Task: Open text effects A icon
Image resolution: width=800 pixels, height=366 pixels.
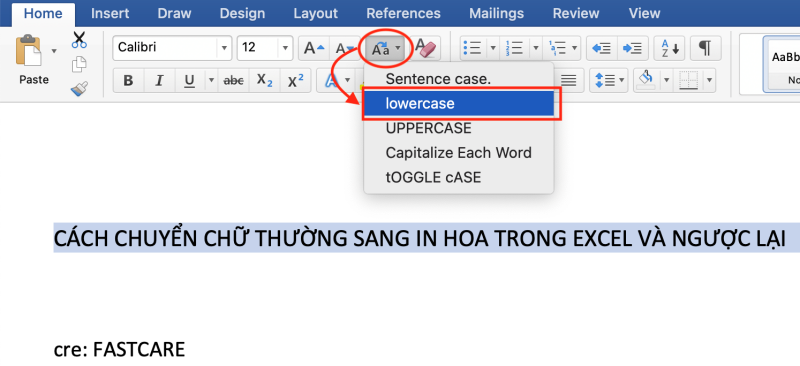Action: pos(331,80)
